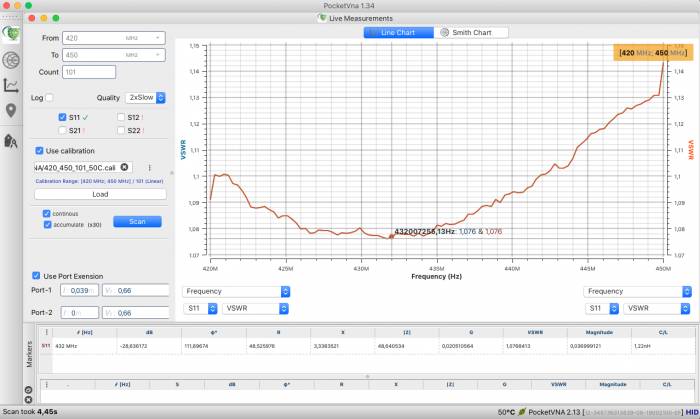Open the Quality dropdown showing 2xSlow
Screen dimensions: 700x419
pyautogui.click(x=145, y=98)
